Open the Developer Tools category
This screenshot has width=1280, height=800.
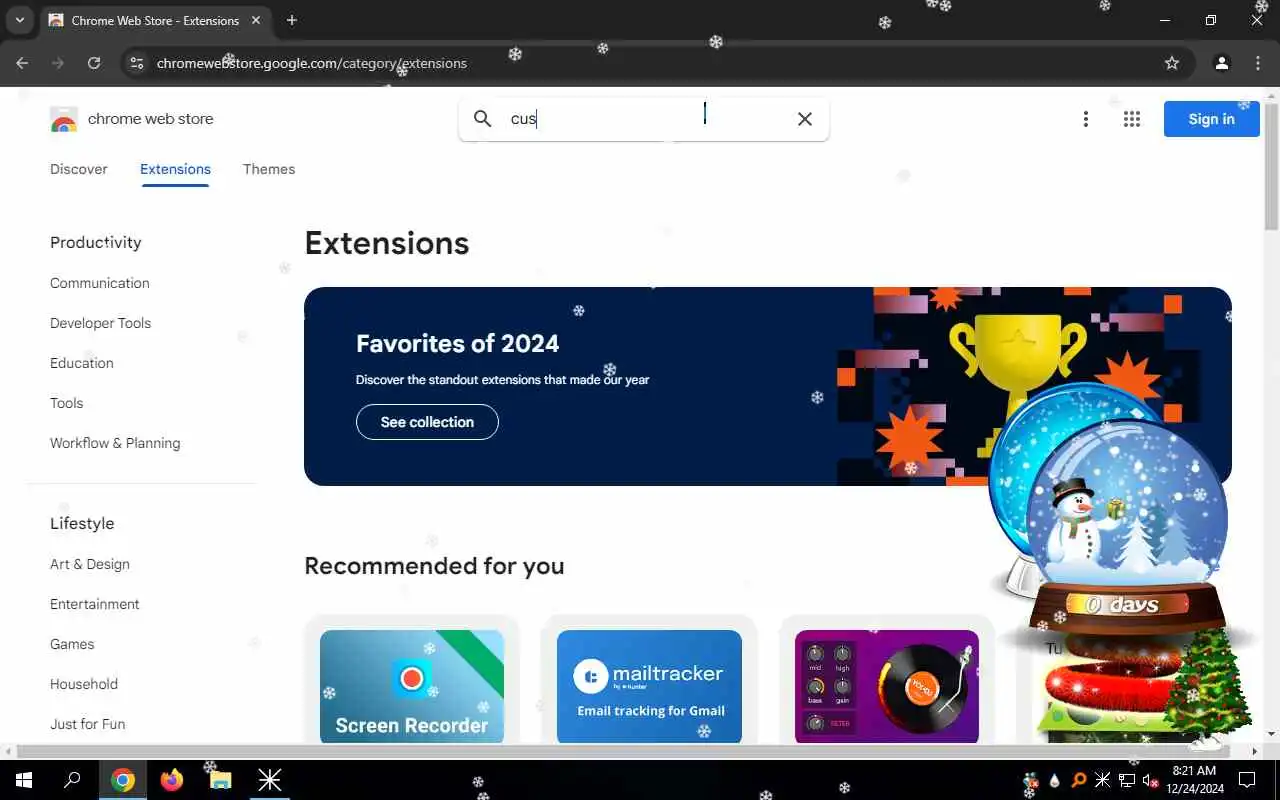101,323
